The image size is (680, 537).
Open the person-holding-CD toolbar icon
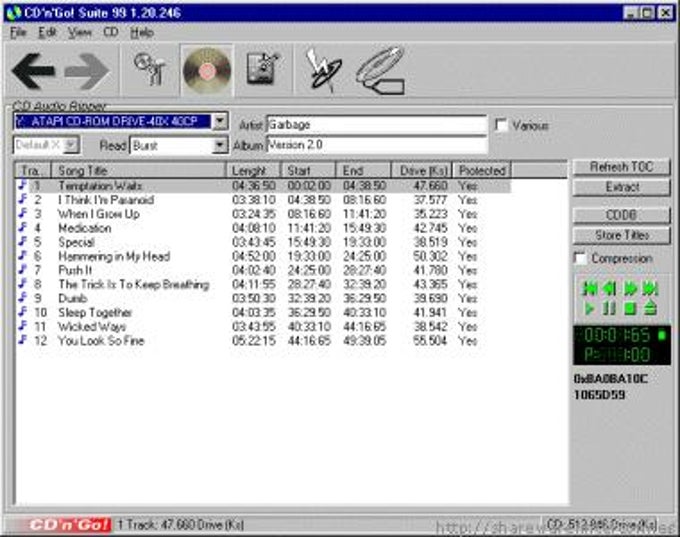[x=150, y=69]
